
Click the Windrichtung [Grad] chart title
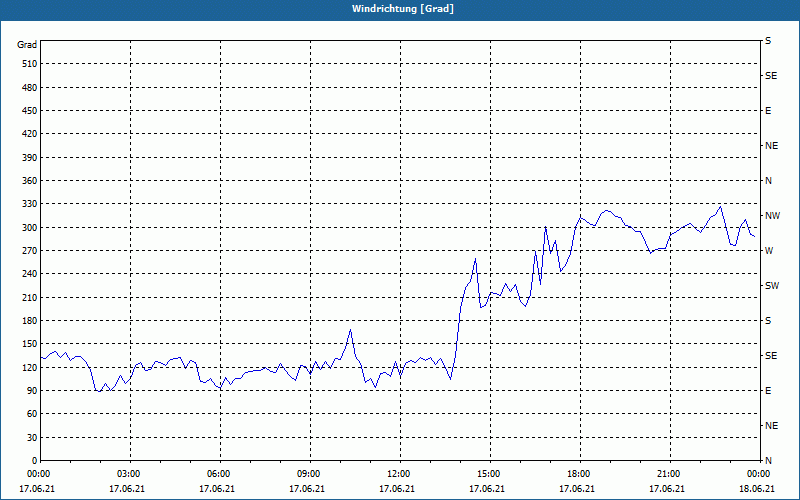coord(403,9)
